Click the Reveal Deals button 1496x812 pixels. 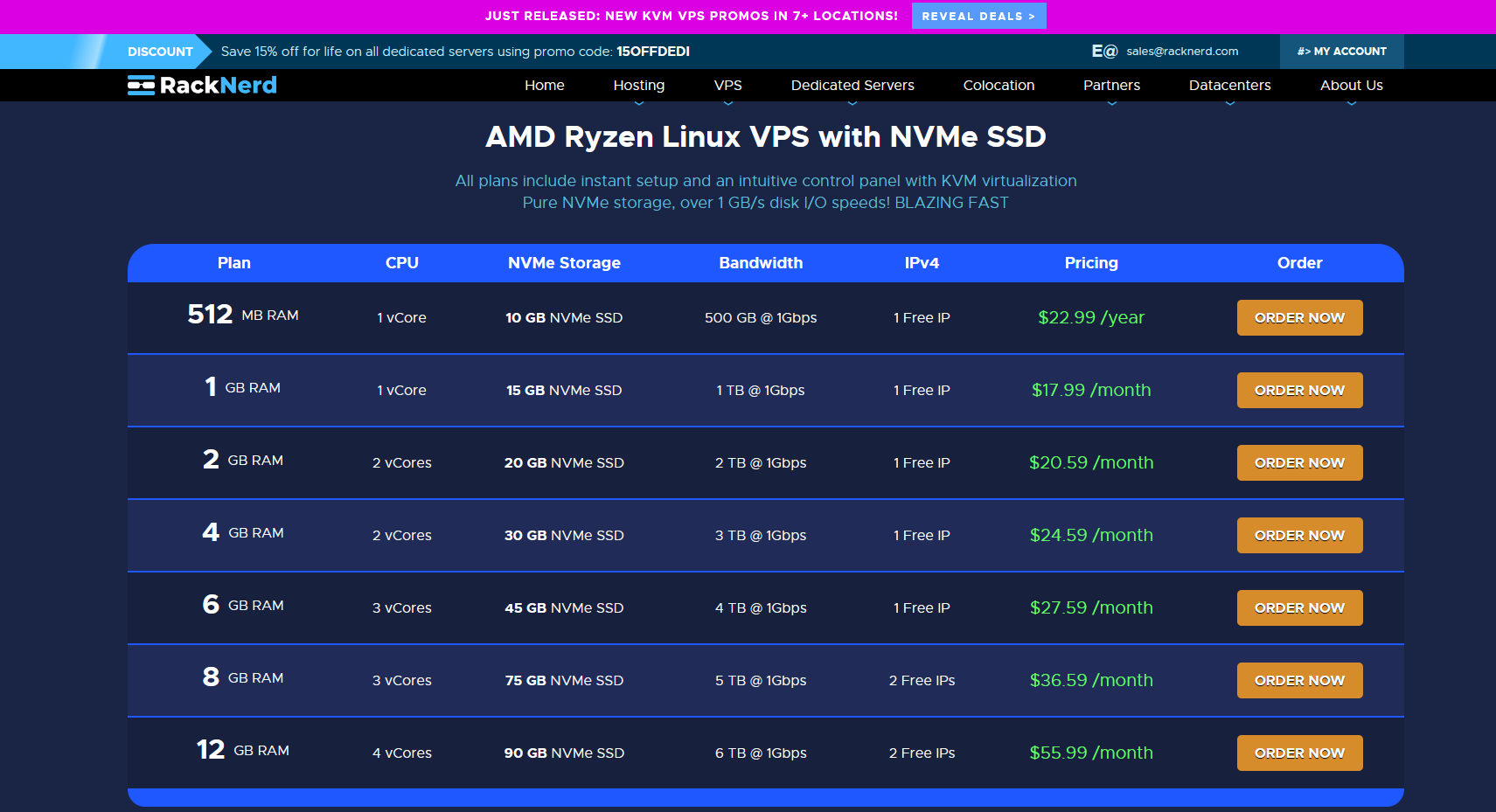[979, 16]
